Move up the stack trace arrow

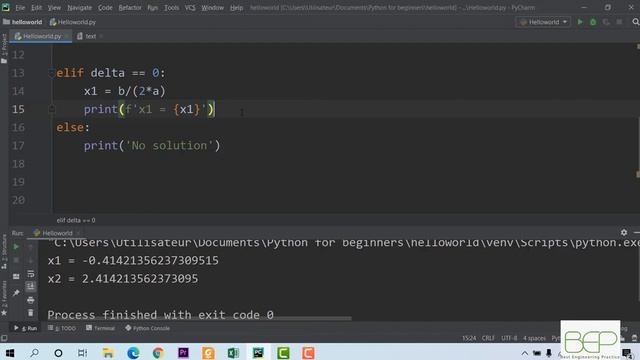pyautogui.click(x=31, y=247)
